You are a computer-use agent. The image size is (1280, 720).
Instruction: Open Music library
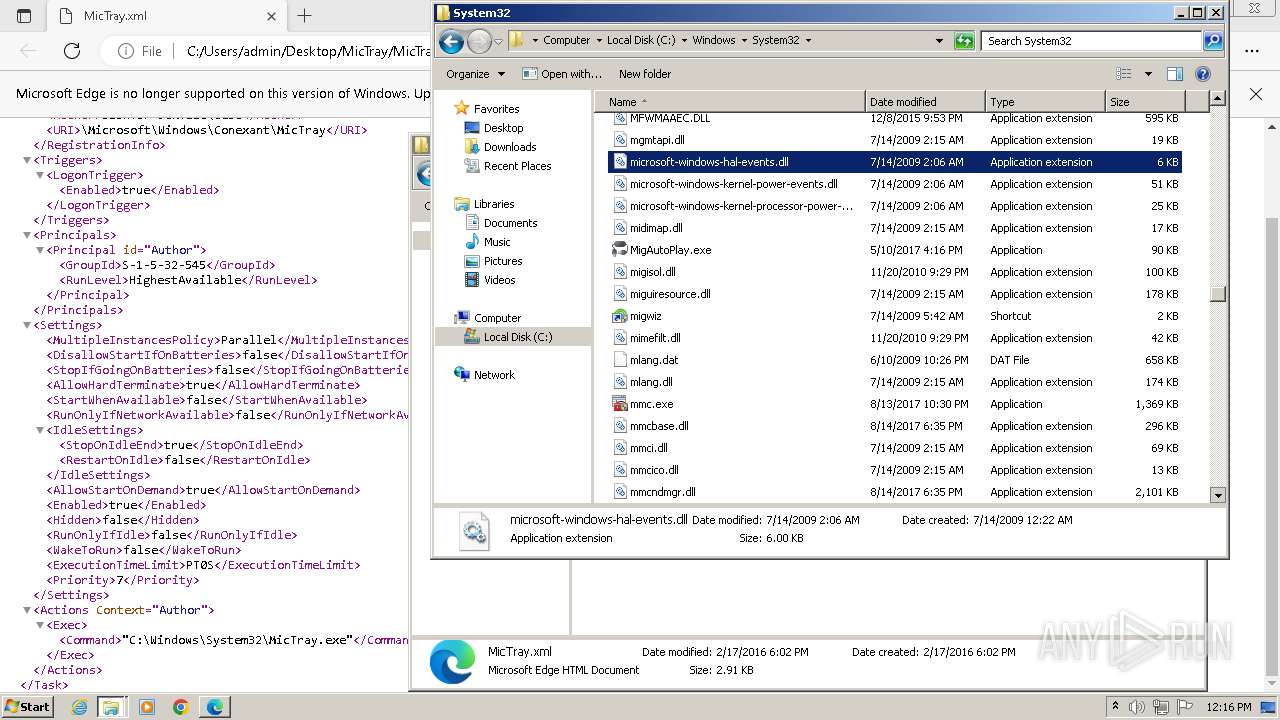(497, 242)
